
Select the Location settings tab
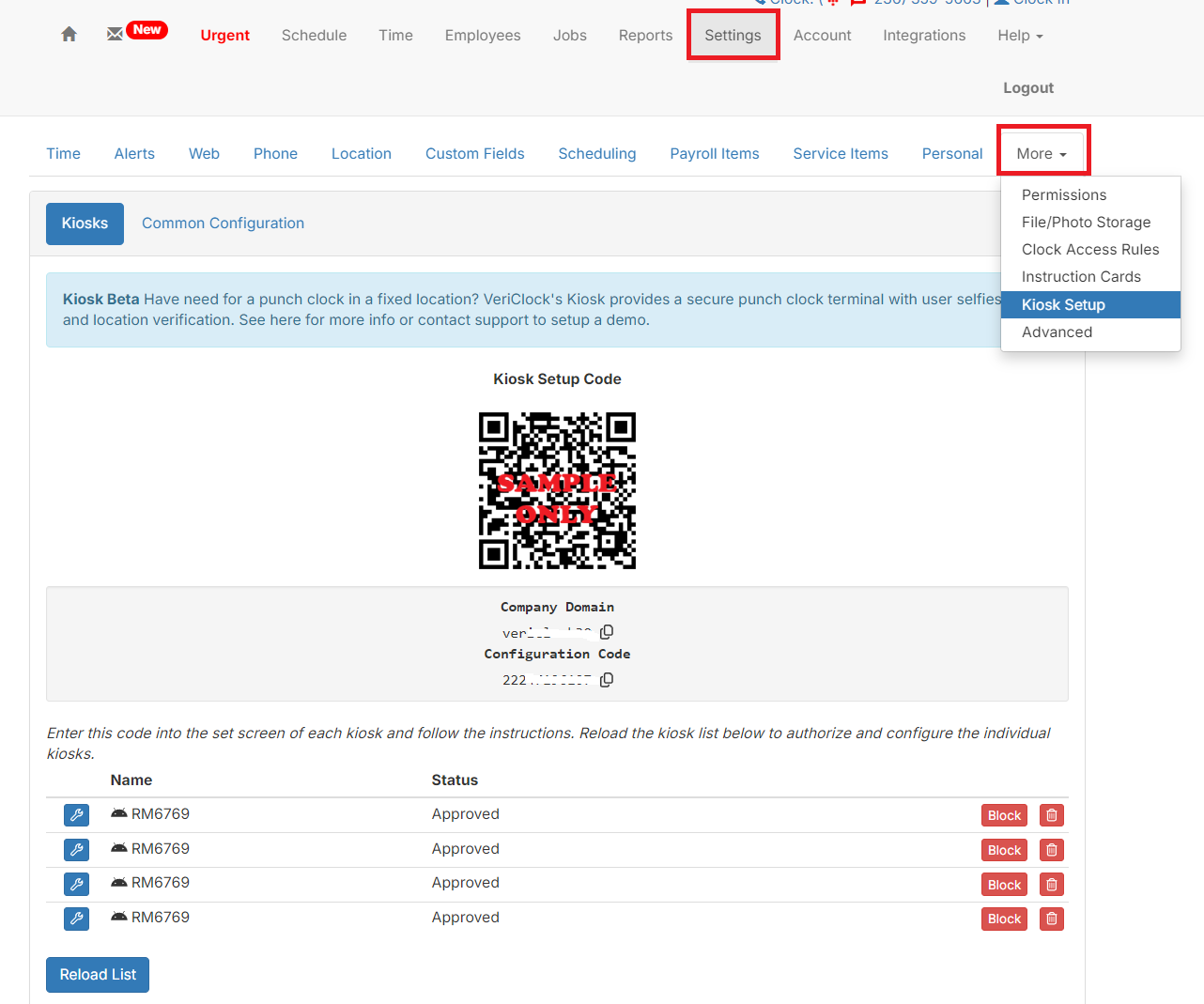362,154
